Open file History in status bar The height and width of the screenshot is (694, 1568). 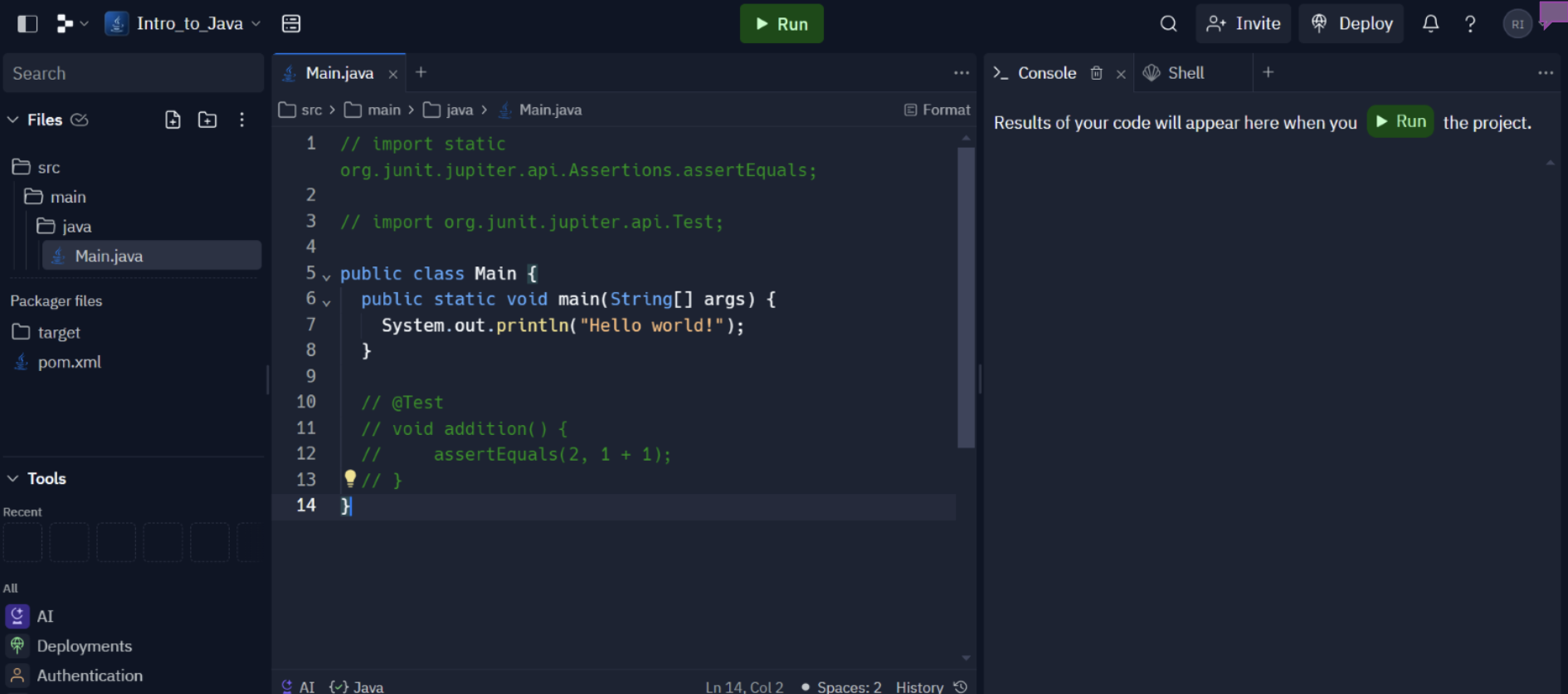click(931, 687)
